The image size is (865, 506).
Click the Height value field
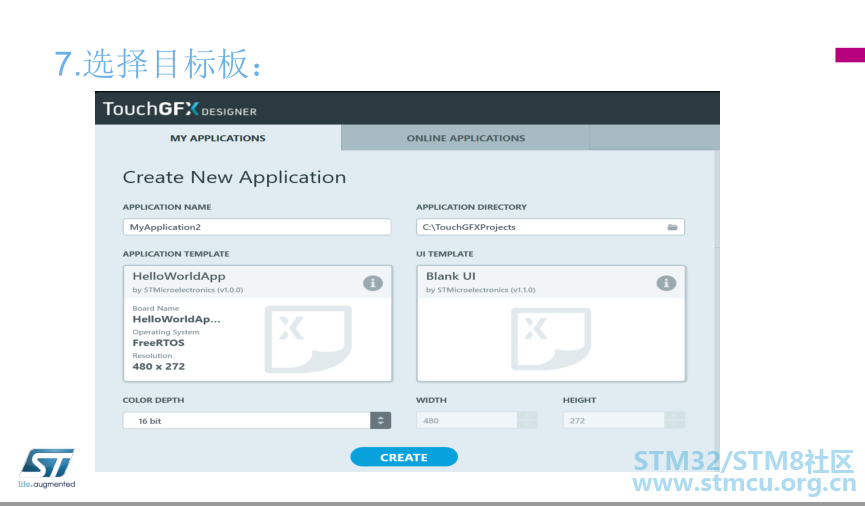pos(613,420)
